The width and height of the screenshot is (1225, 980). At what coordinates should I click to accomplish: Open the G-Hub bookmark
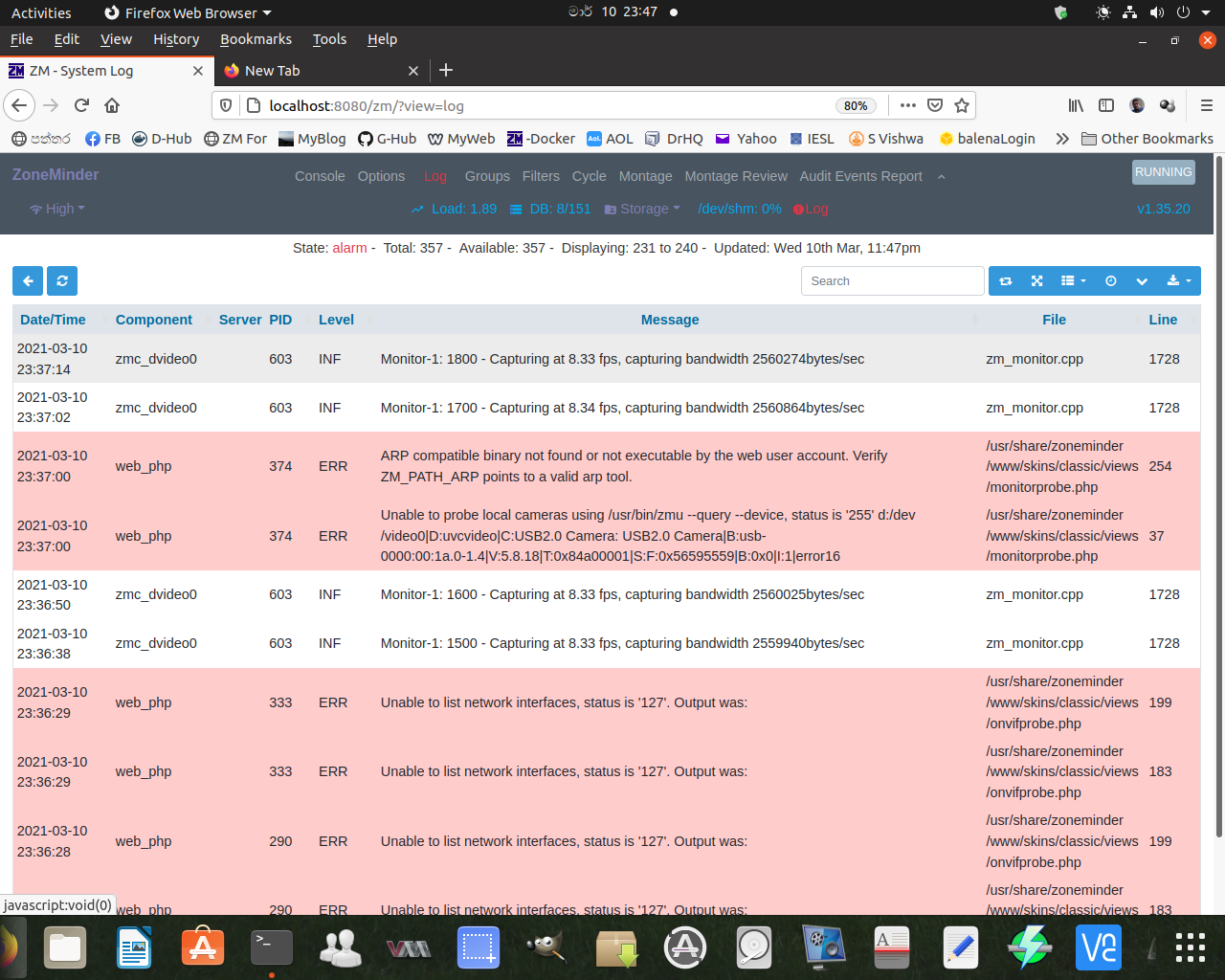click(x=387, y=139)
